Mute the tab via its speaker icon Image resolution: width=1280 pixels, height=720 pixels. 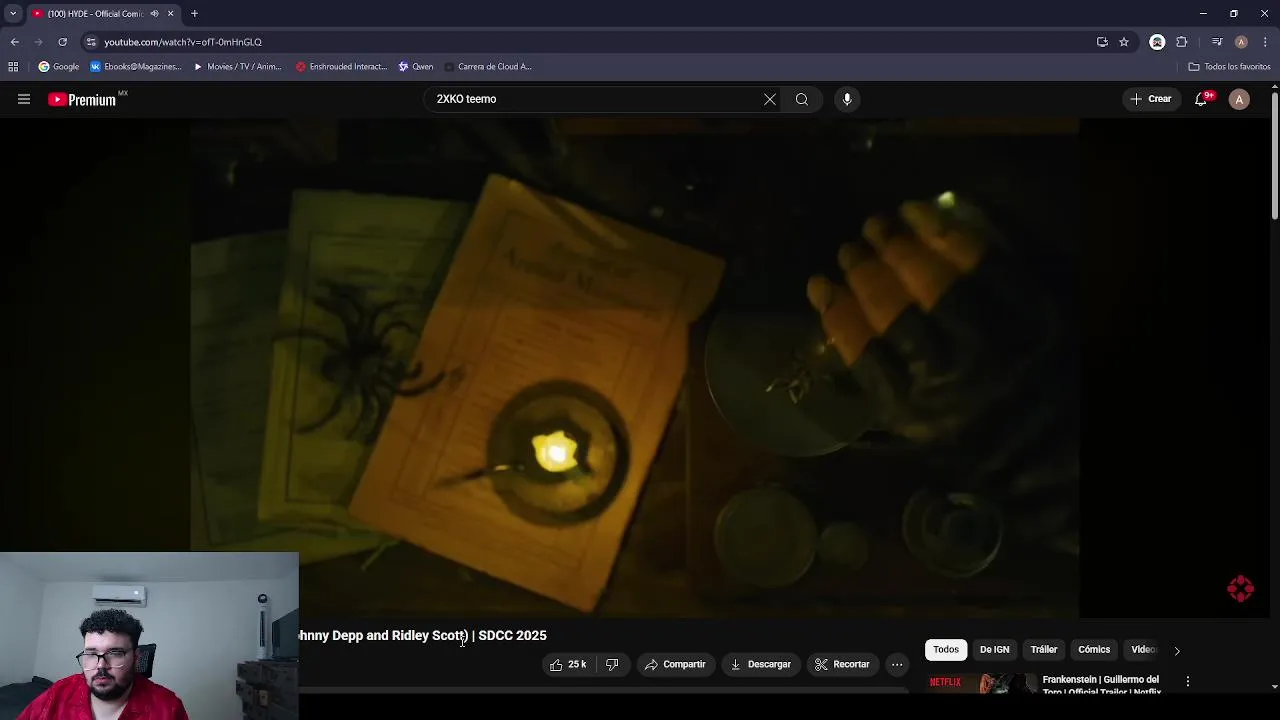tap(154, 13)
